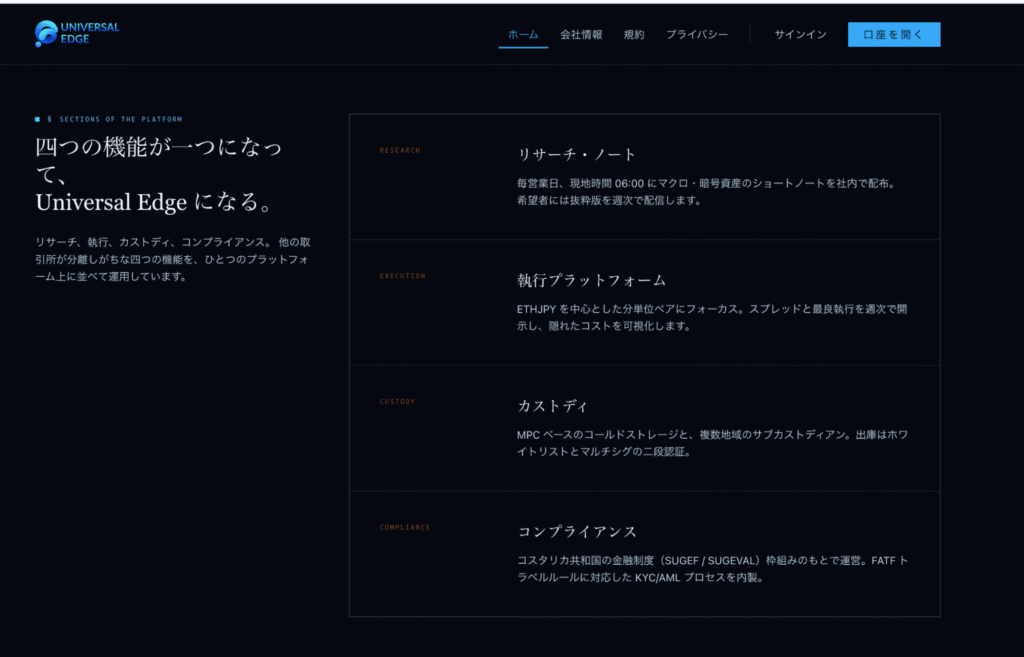Select the リサーチ・ノート heading
The height and width of the screenshot is (657, 1024).
tap(577, 155)
